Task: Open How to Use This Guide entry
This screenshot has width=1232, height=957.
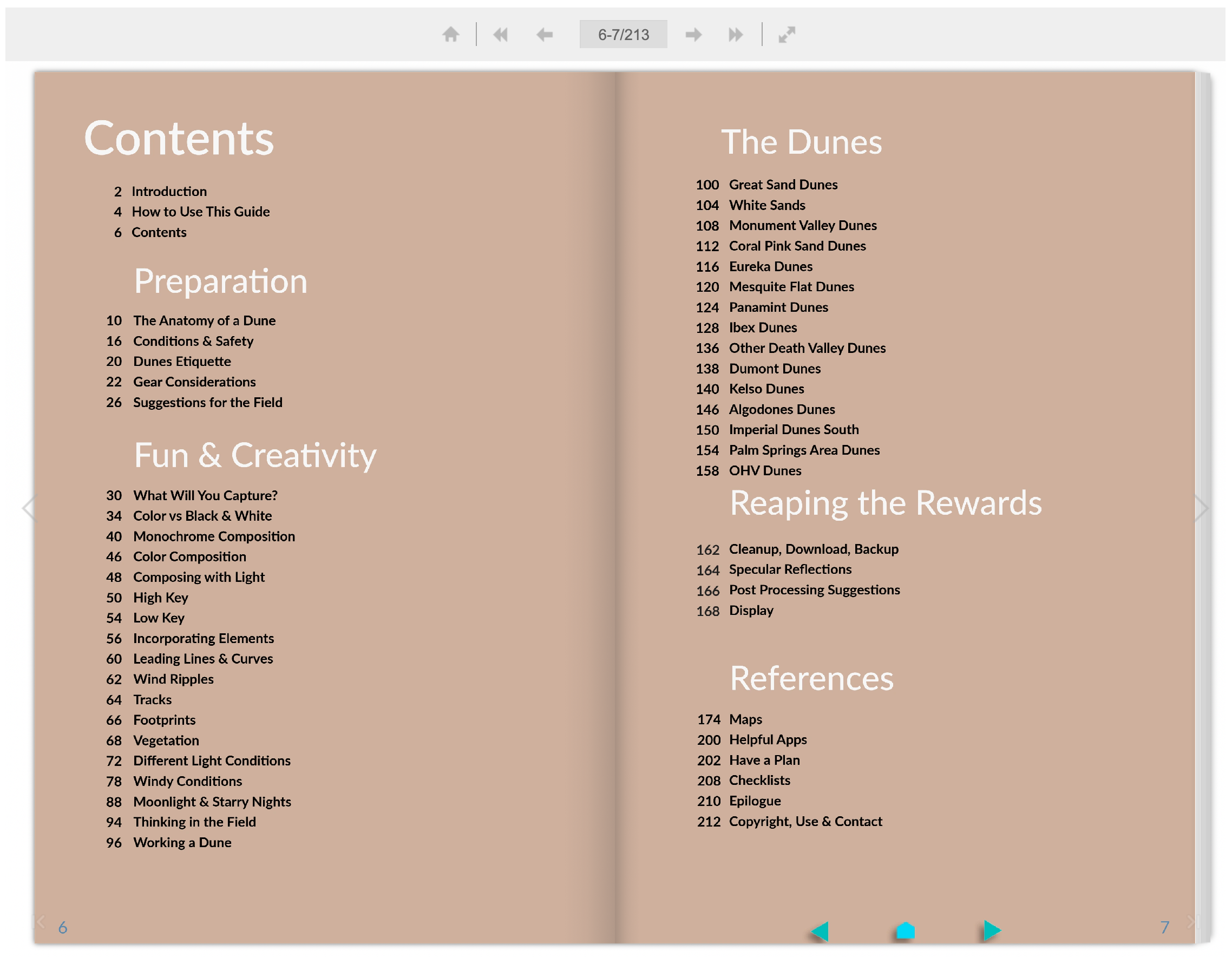Action: [201, 212]
